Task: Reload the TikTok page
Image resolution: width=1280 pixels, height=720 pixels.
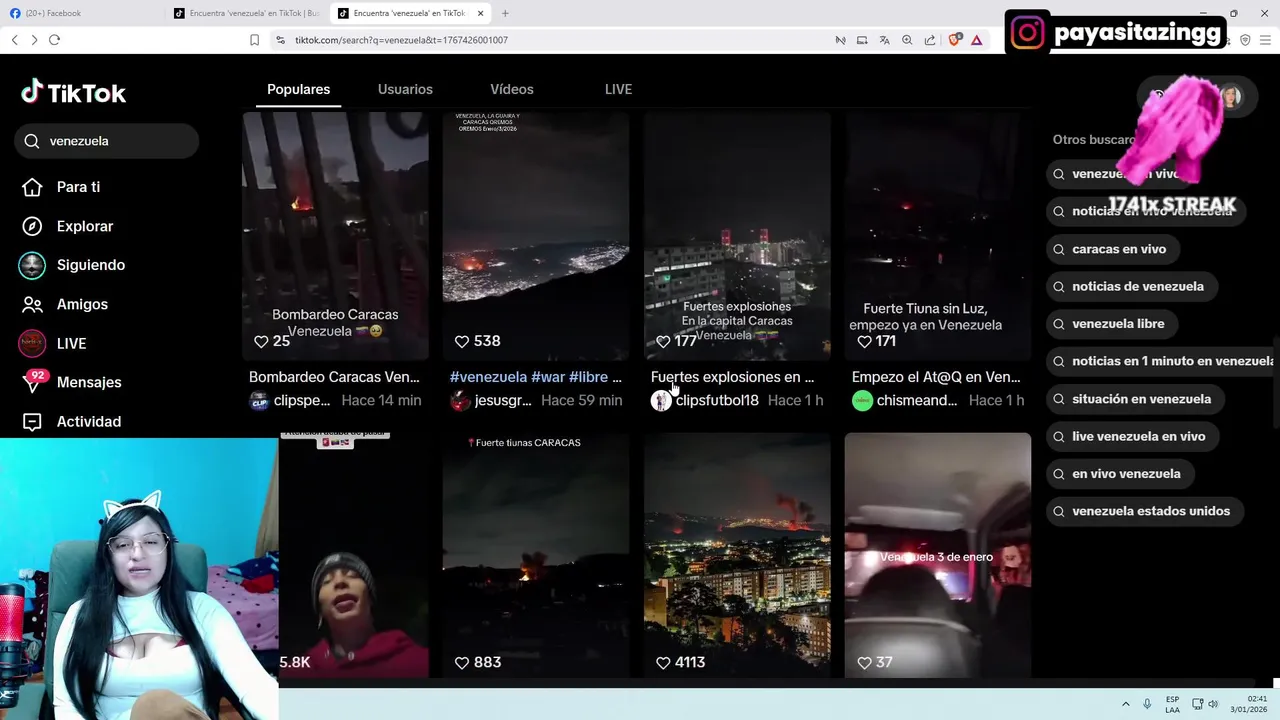Action: [54, 40]
